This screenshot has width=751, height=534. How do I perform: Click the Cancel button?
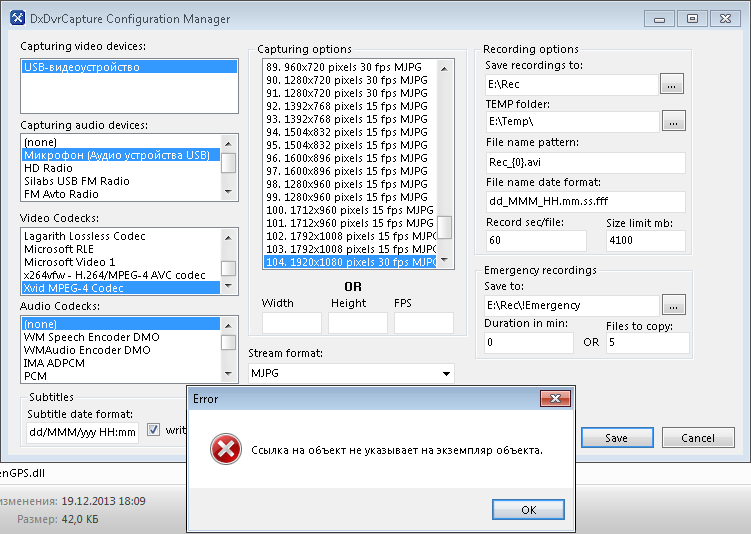(x=697, y=438)
